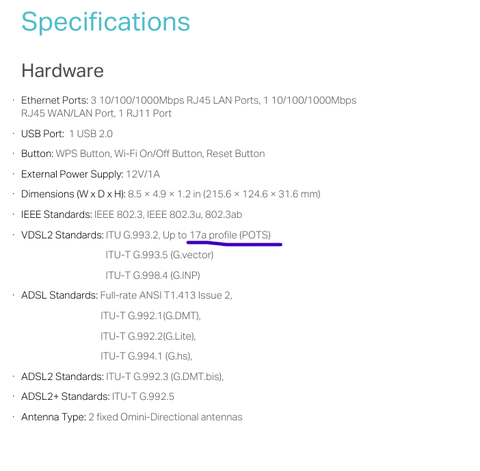The image size is (480, 471).
Task: Select ITU-T G.992.1(G.DMT) entry
Action: click(x=150, y=316)
